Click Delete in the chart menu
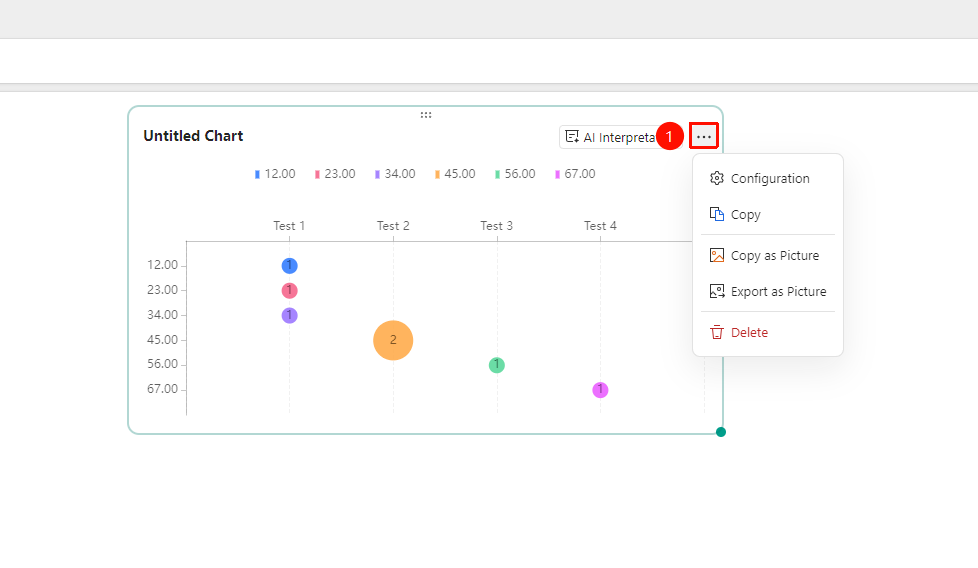The height and width of the screenshot is (568, 978). [768, 332]
